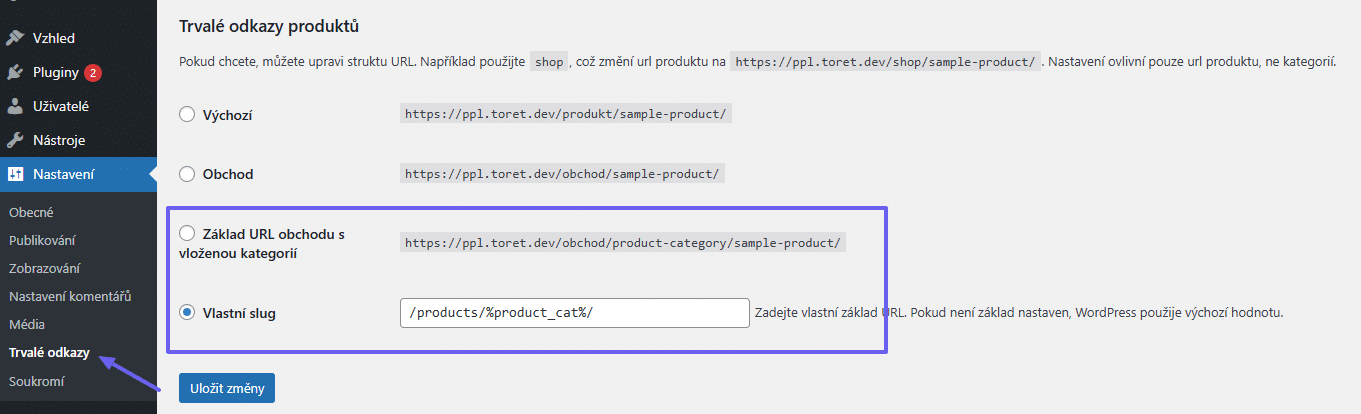
Task: Click the Nástroje wrench icon
Action: (x=15, y=140)
